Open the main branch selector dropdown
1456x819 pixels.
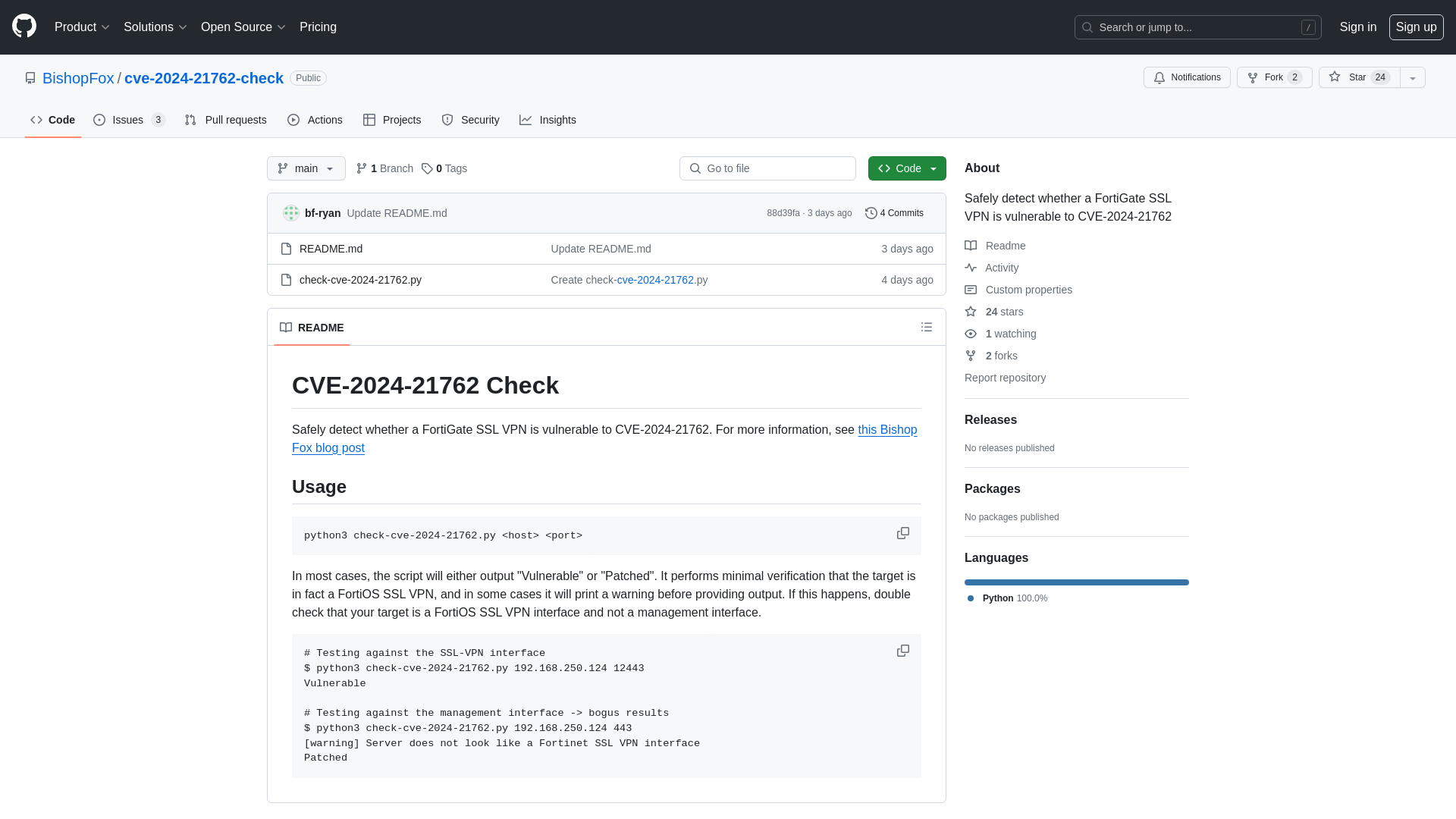tap(306, 168)
